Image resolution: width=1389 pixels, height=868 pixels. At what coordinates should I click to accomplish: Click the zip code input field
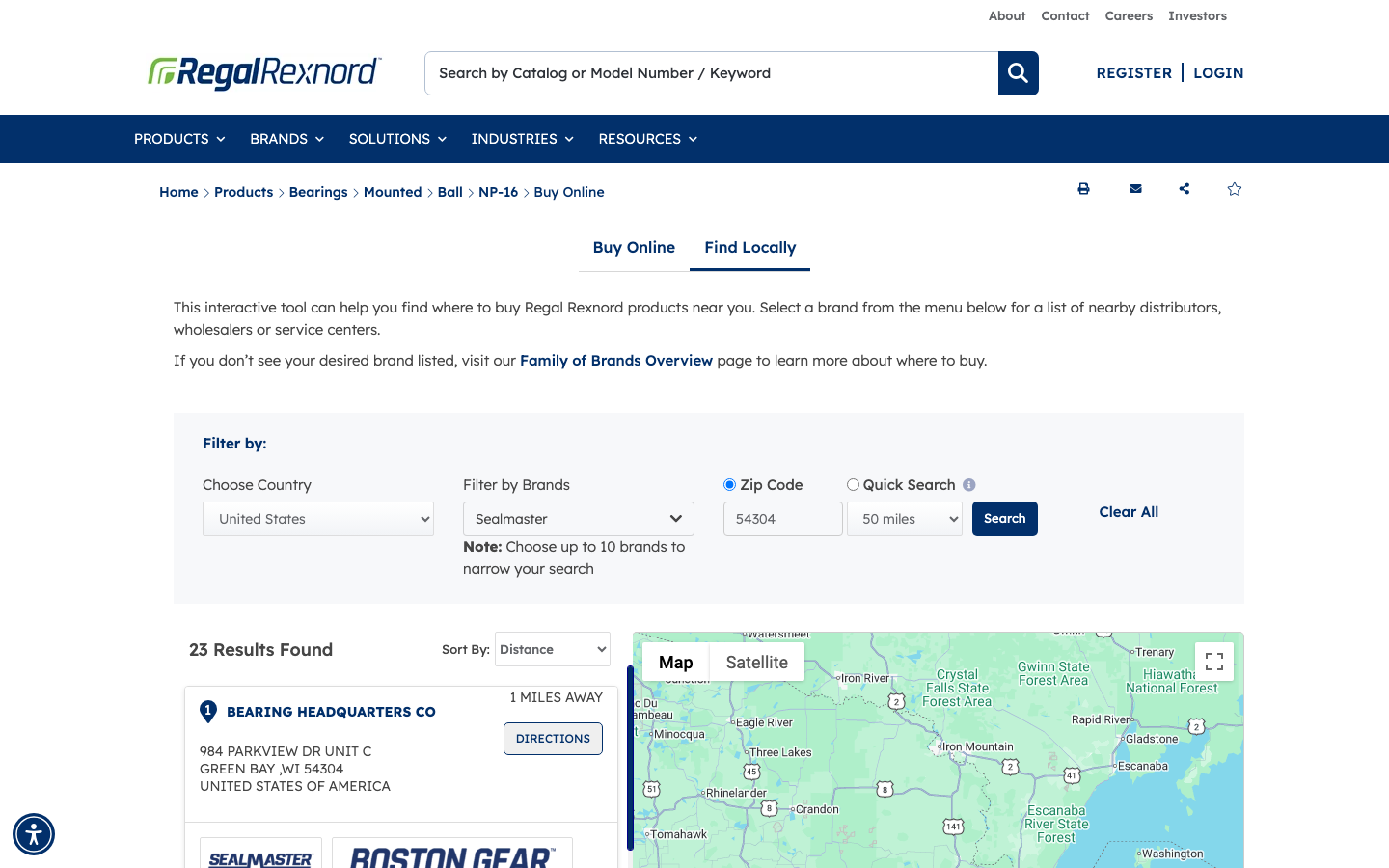[x=783, y=519]
